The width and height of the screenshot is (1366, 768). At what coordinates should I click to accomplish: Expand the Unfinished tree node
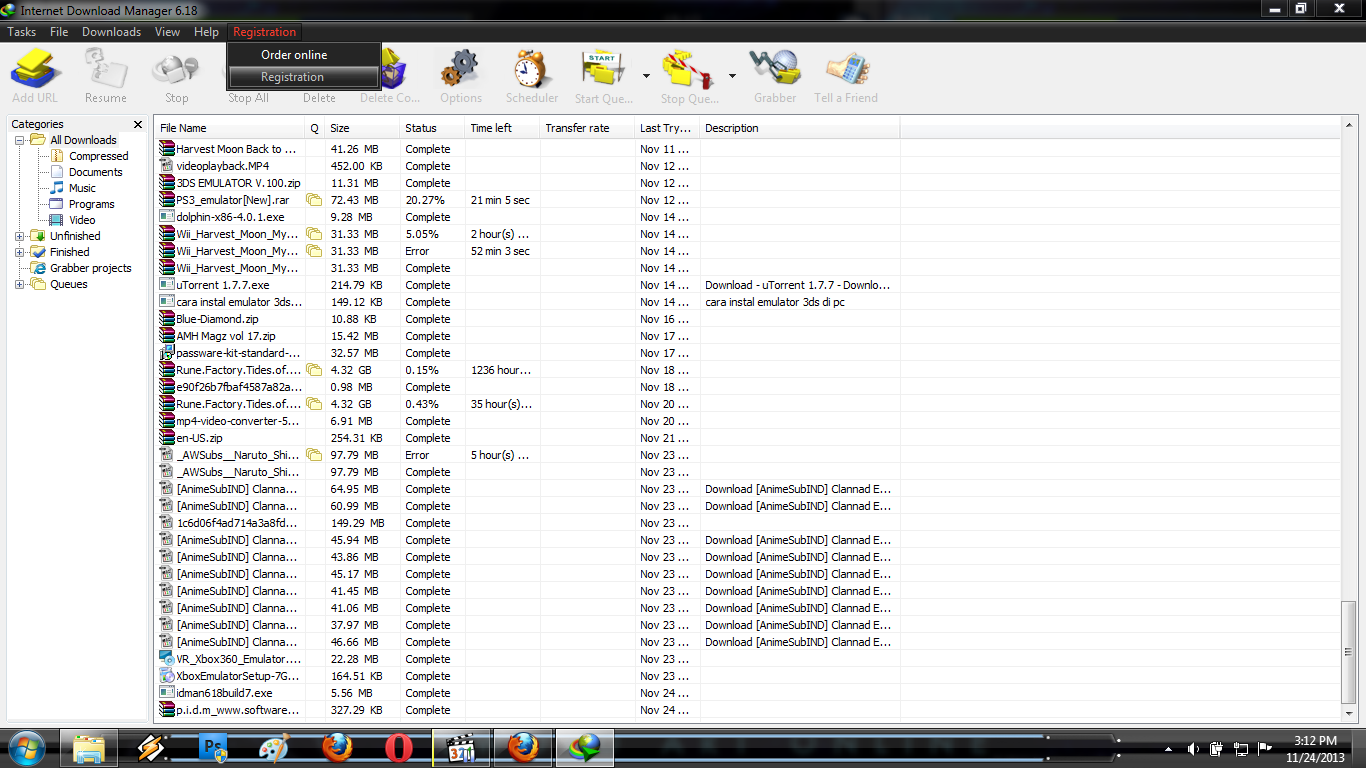point(20,236)
